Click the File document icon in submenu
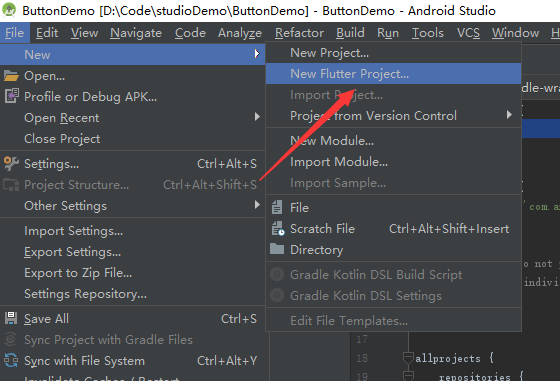 [277, 207]
